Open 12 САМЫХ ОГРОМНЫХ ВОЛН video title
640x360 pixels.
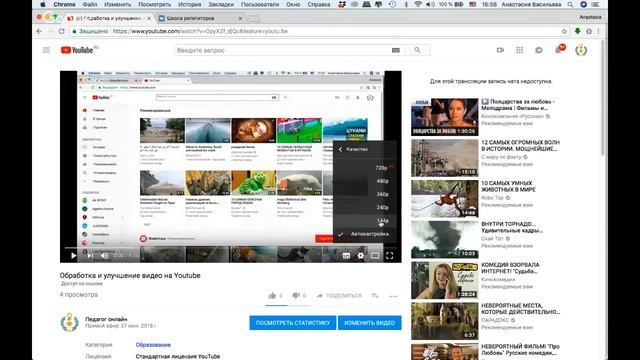(x=520, y=146)
